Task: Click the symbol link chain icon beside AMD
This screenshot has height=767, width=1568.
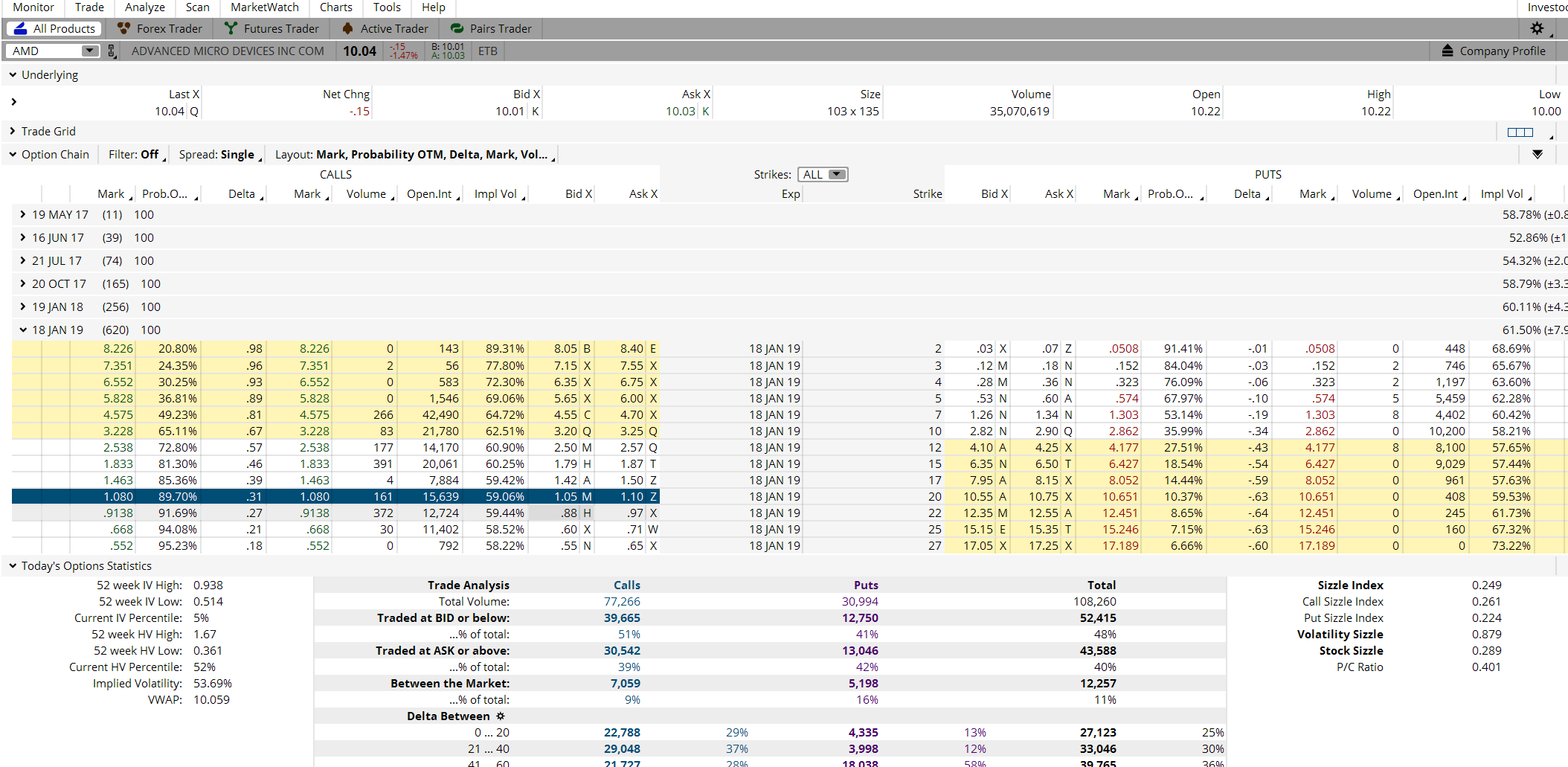Action: [112, 51]
